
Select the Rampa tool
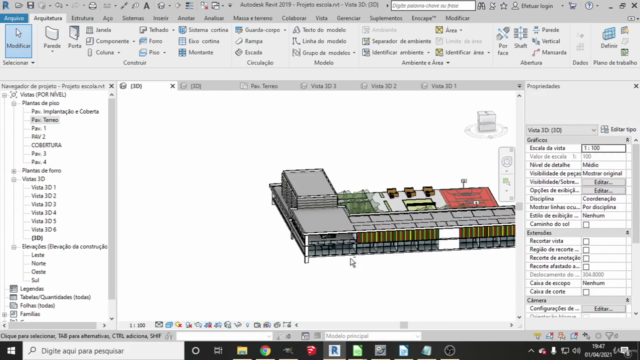[249, 41]
